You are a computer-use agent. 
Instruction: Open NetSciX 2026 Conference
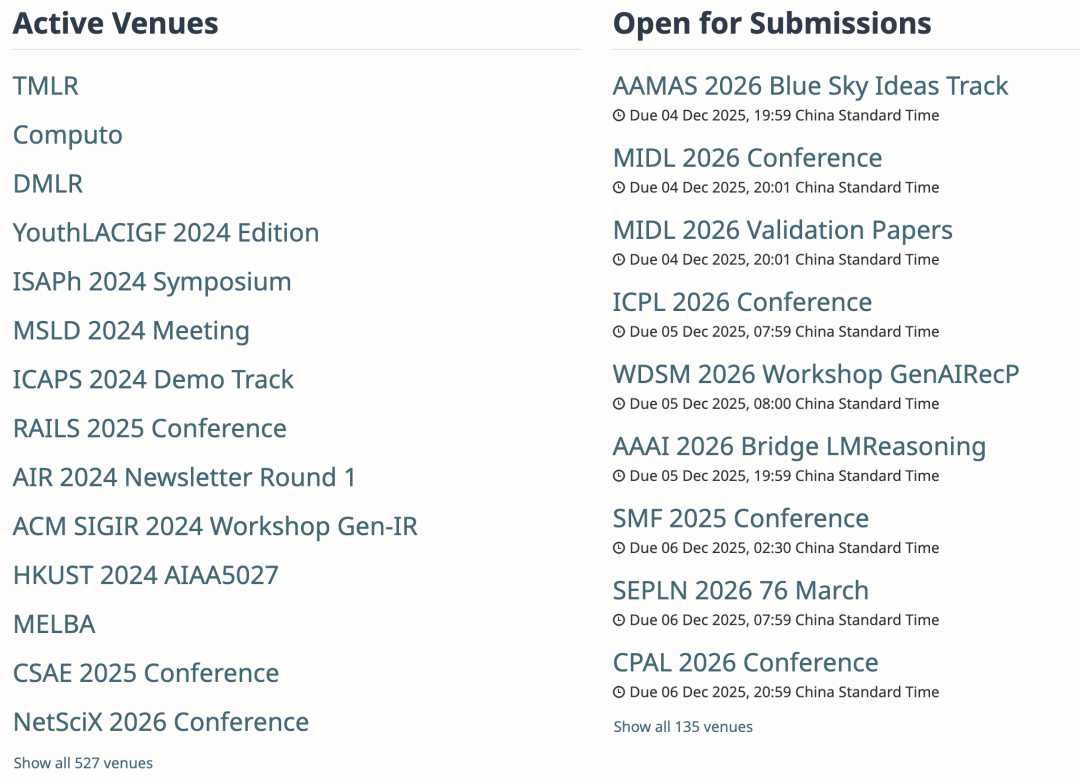coord(161,722)
